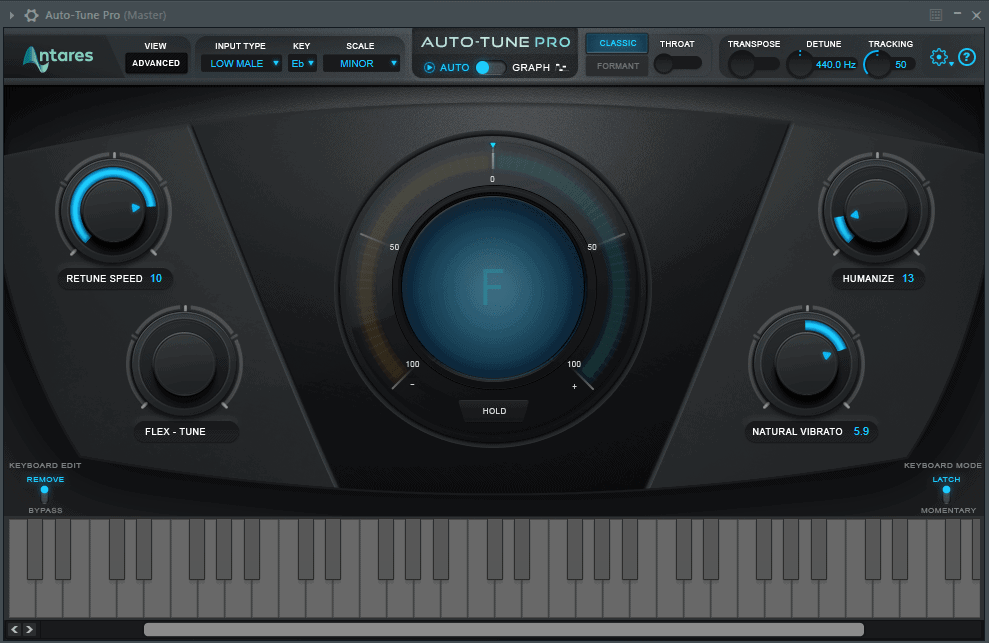989x643 pixels.
Task: Switch to the CLASSIC tab
Action: pos(616,43)
